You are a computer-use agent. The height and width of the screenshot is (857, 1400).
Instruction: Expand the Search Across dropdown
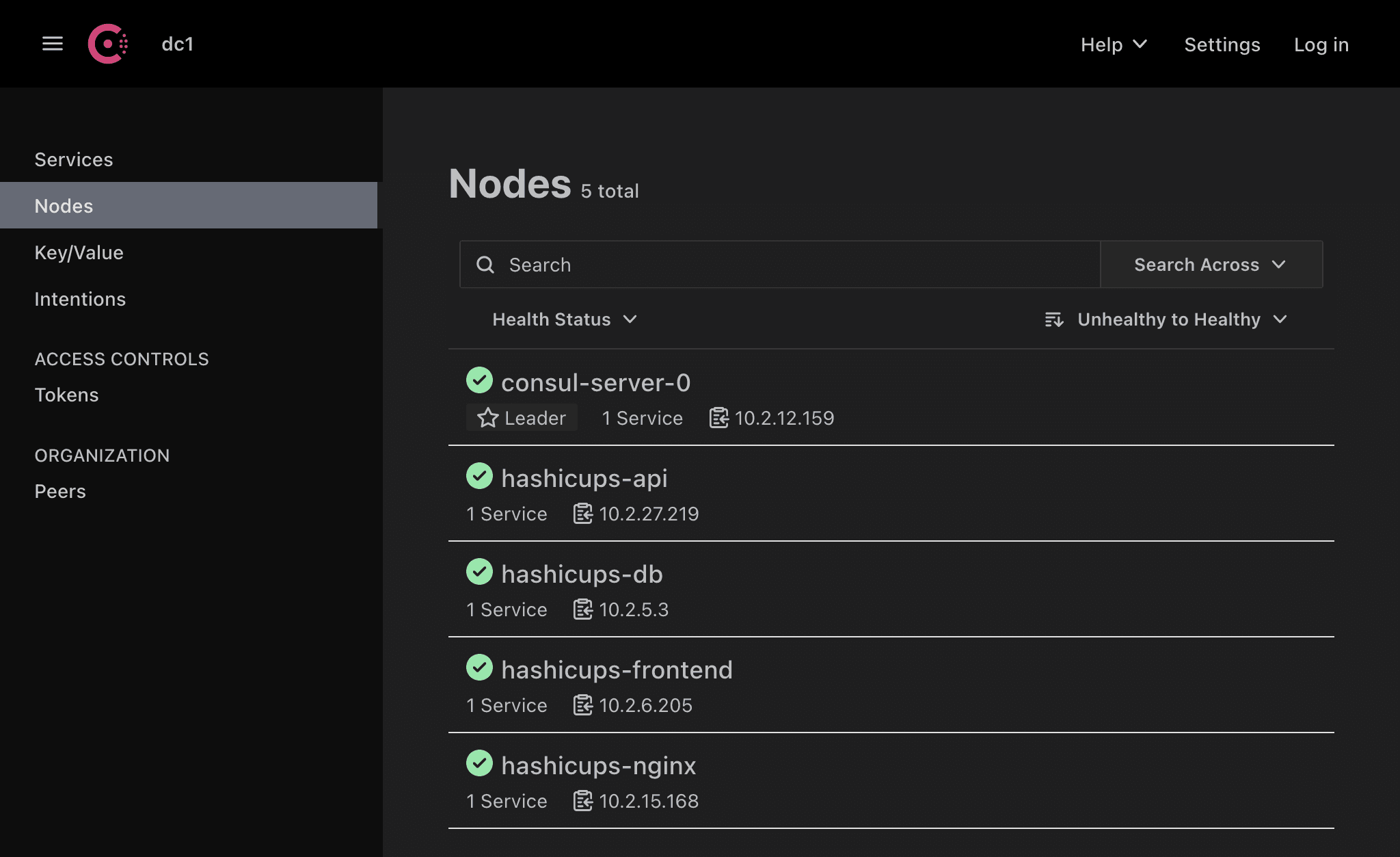(1210, 263)
